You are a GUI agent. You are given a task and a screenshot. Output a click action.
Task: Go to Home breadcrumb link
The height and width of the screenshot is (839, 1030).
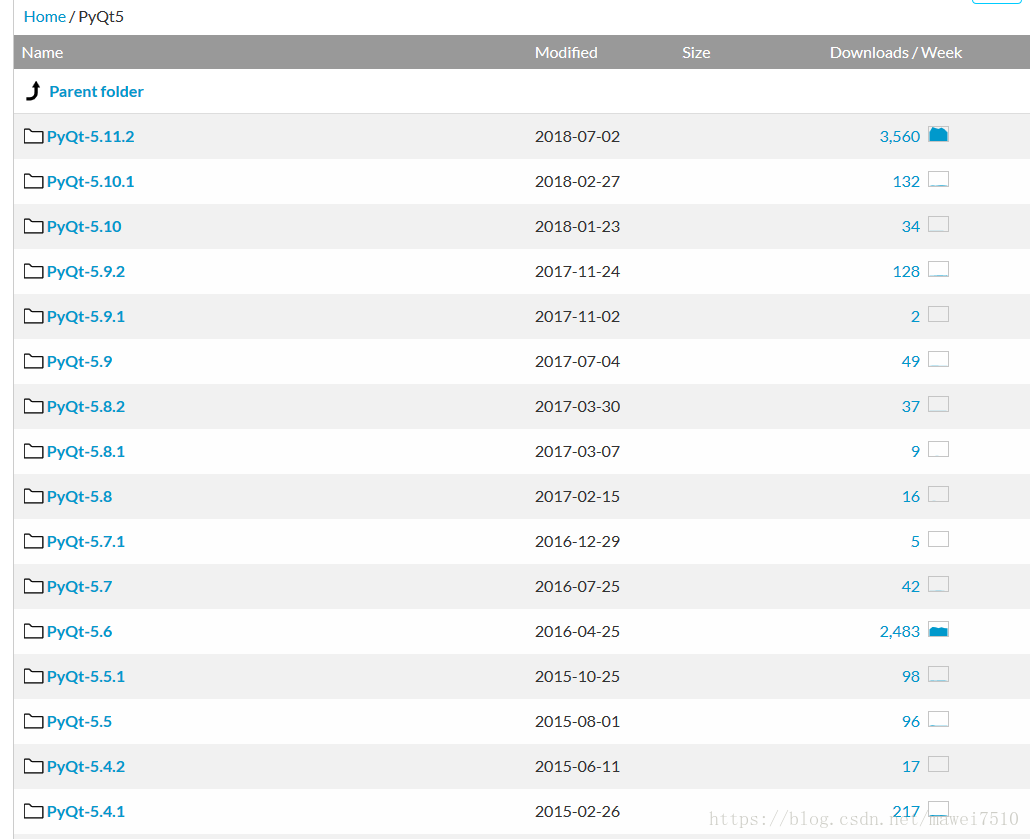[x=44, y=17]
